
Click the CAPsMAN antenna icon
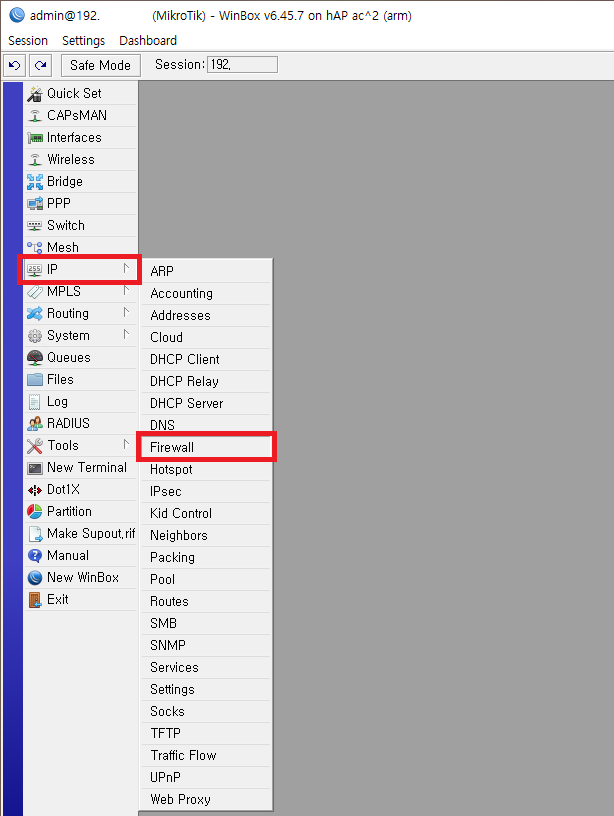[35, 116]
